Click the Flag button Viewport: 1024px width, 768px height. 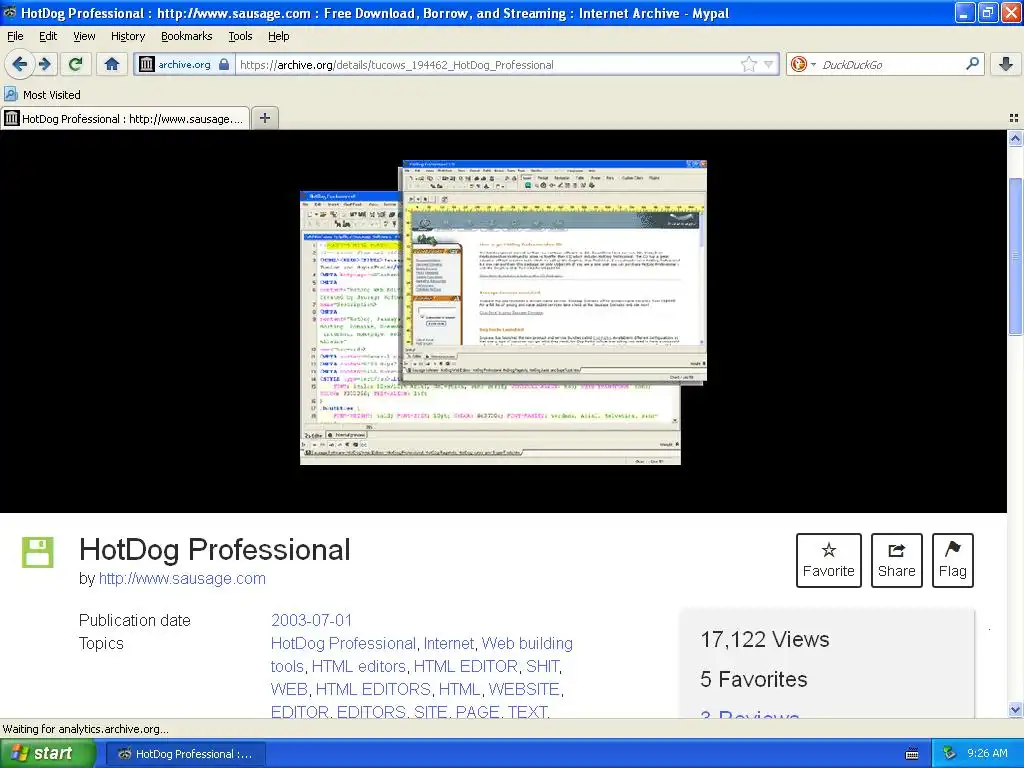point(952,560)
